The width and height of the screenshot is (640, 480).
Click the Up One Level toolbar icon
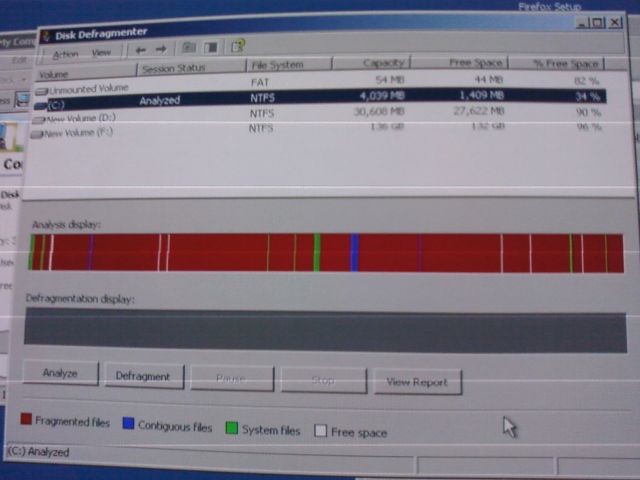click(x=188, y=47)
